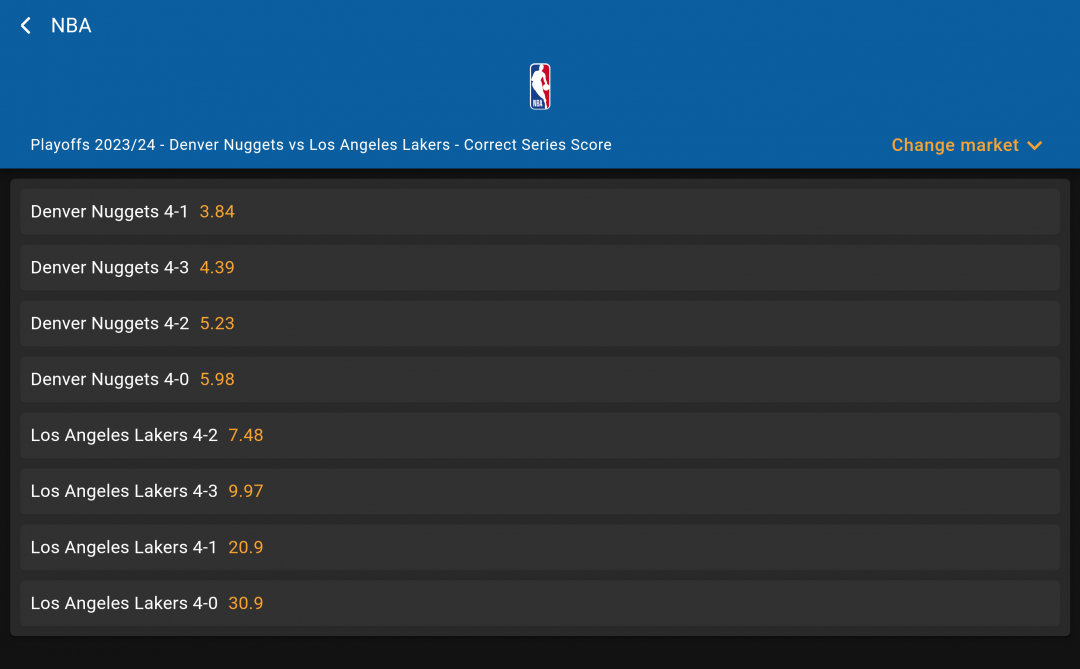The image size is (1080, 669).
Task: Open the Change market dropdown
Action: (x=966, y=145)
